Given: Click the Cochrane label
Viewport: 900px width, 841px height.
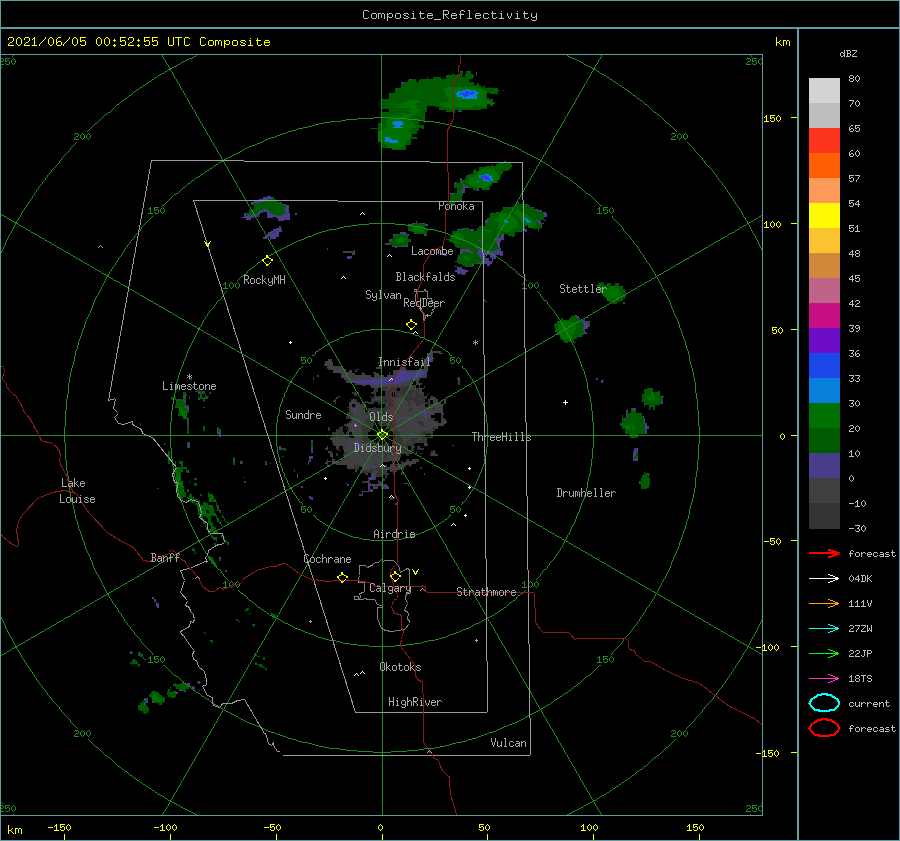Looking at the screenshot, I should [327, 559].
